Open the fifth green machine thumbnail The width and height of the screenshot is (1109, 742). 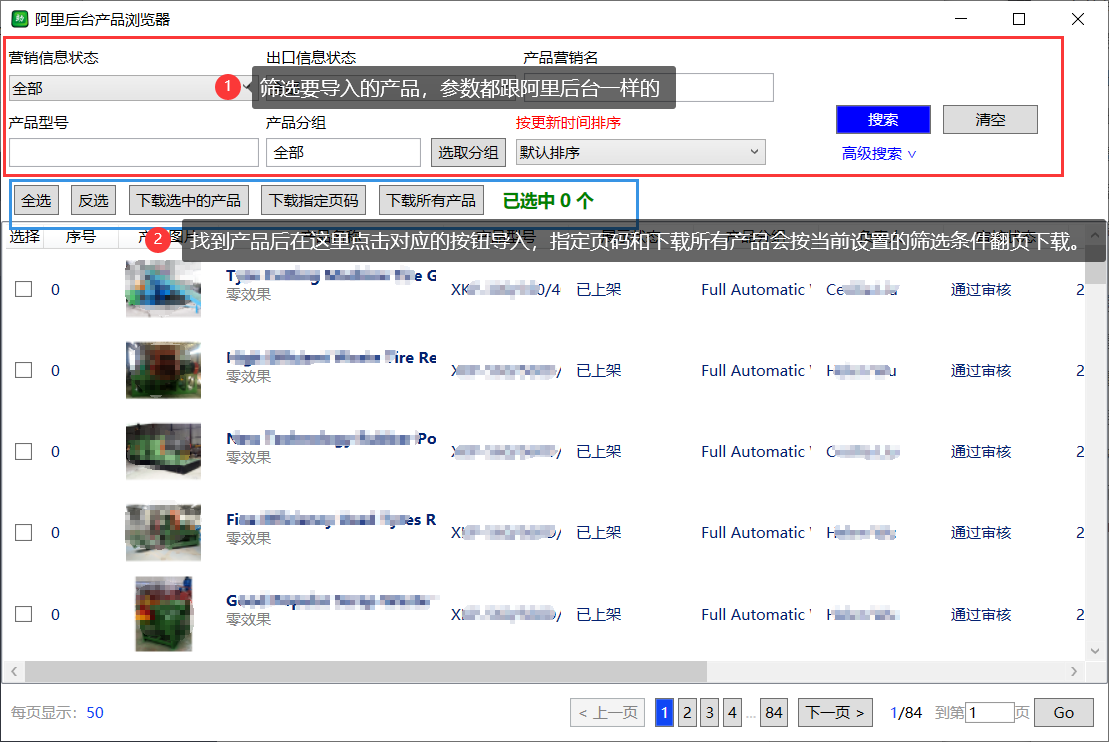tap(163, 614)
